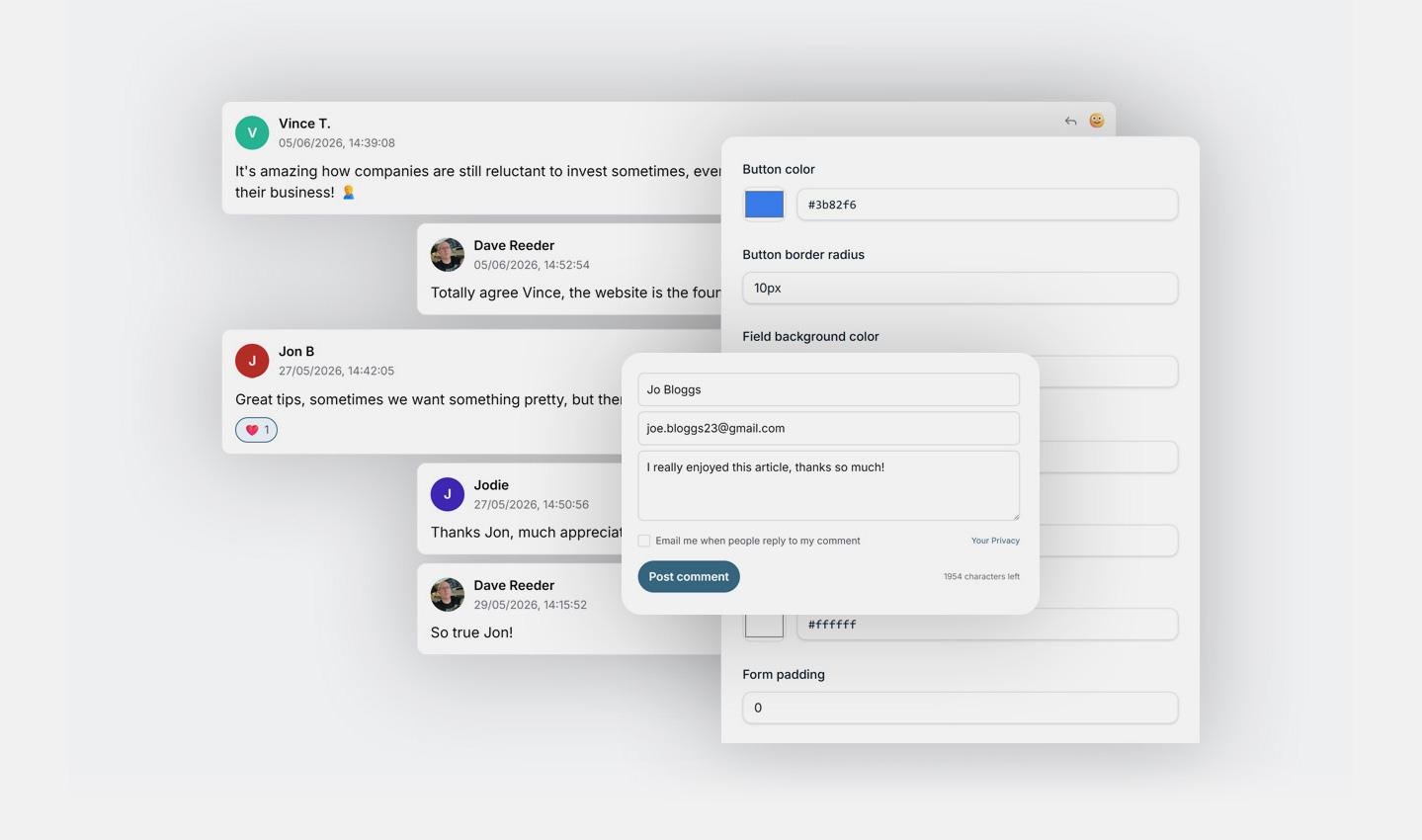1422x840 pixels.
Task: Click the Form padding label
Action: point(784,674)
